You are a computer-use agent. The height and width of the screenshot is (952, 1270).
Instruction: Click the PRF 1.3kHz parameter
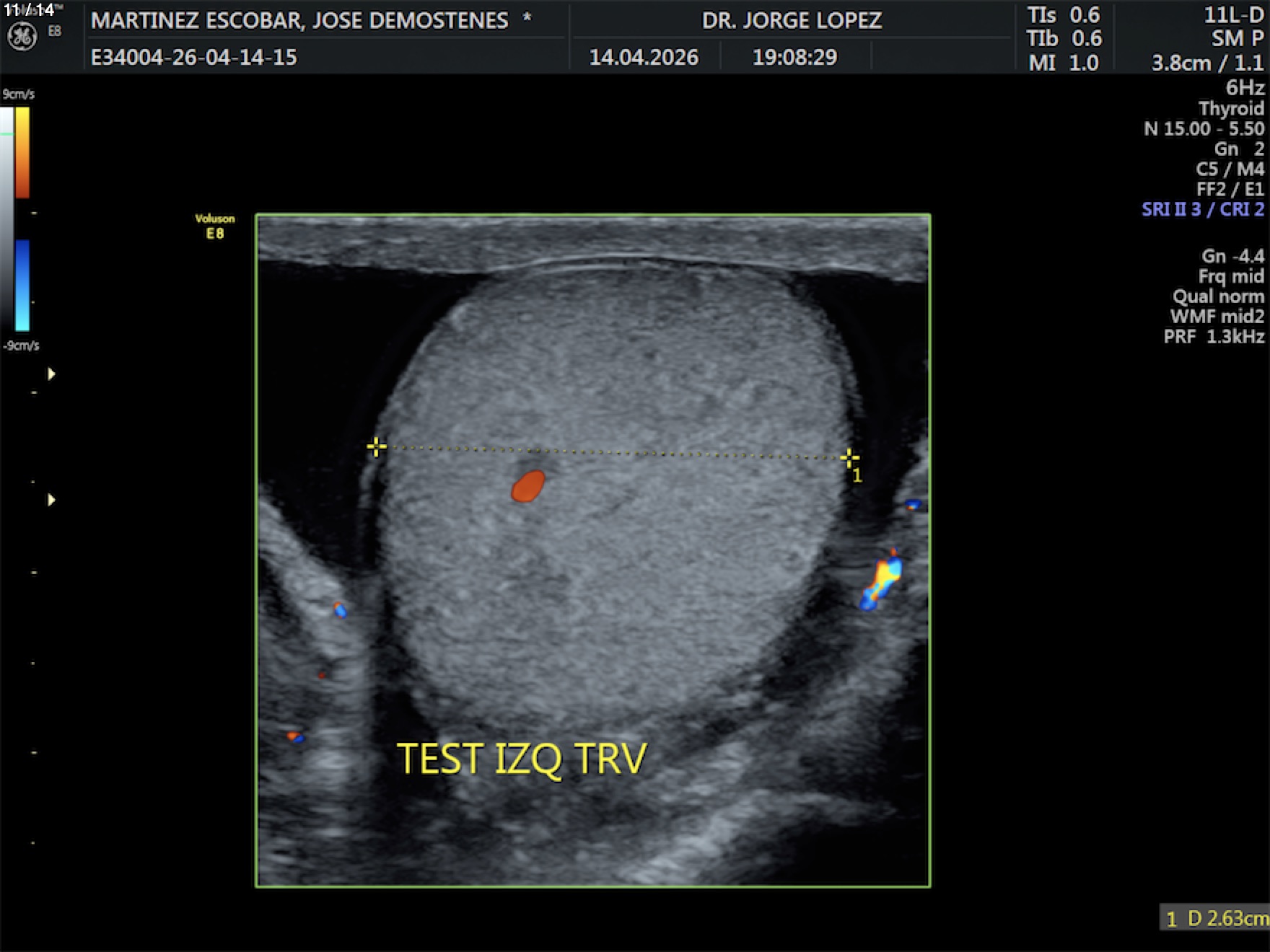[1213, 336]
